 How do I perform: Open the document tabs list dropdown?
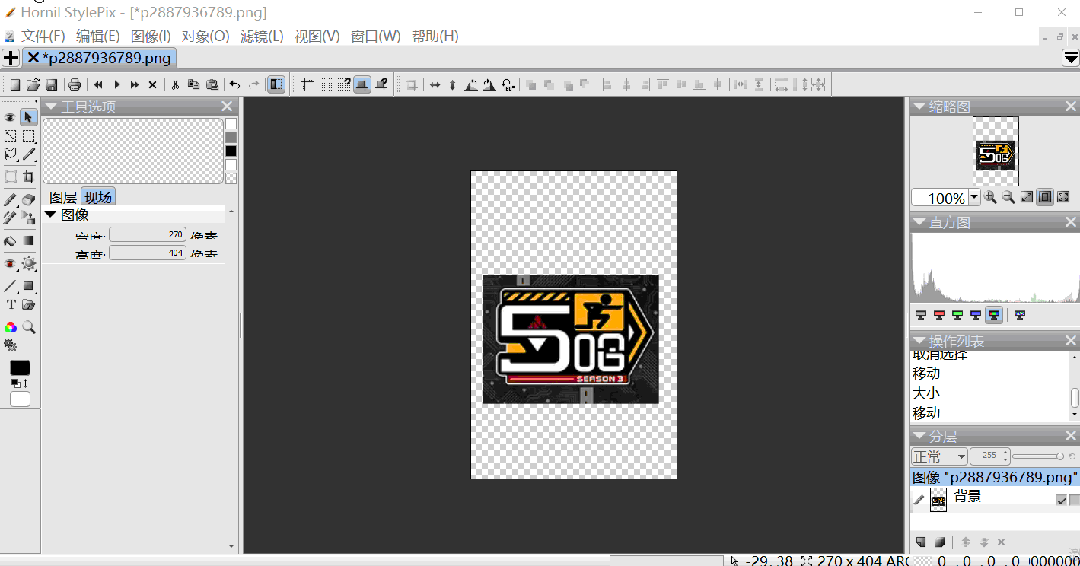[1070, 58]
